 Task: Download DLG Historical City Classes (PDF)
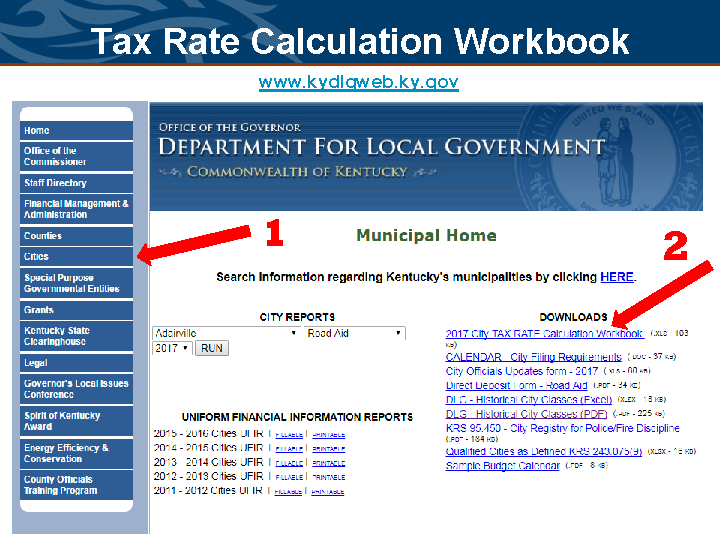coord(526,414)
